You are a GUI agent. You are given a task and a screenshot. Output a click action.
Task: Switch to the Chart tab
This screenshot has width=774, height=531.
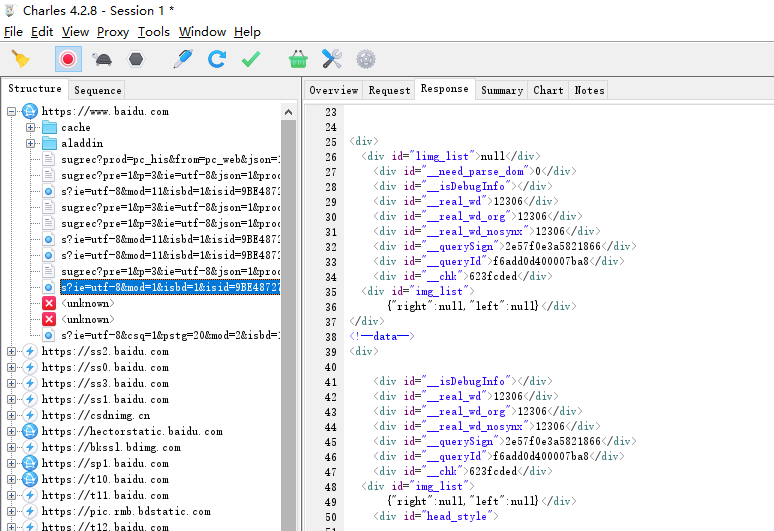[548, 90]
